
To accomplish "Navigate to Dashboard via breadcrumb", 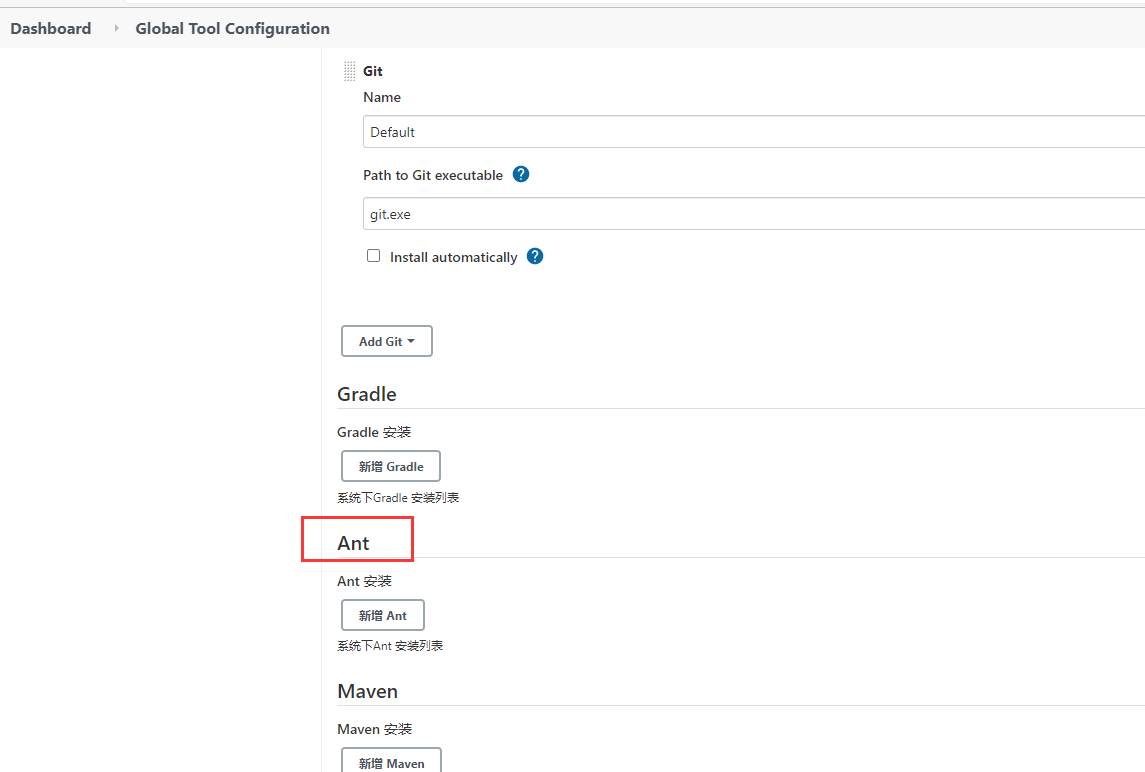I will point(50,28).
